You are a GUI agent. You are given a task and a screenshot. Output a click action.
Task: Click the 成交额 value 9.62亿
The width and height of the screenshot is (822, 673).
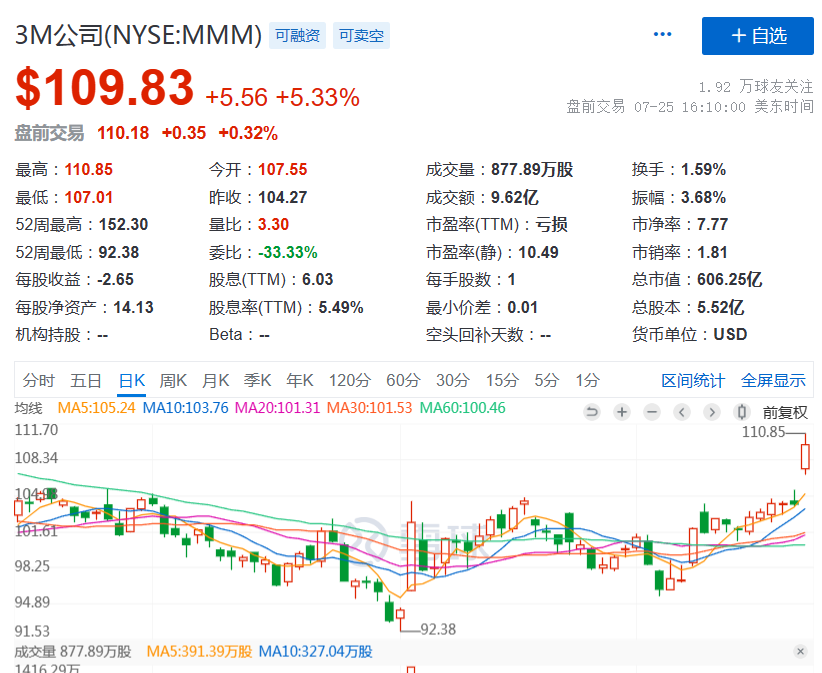pos(515,198)
